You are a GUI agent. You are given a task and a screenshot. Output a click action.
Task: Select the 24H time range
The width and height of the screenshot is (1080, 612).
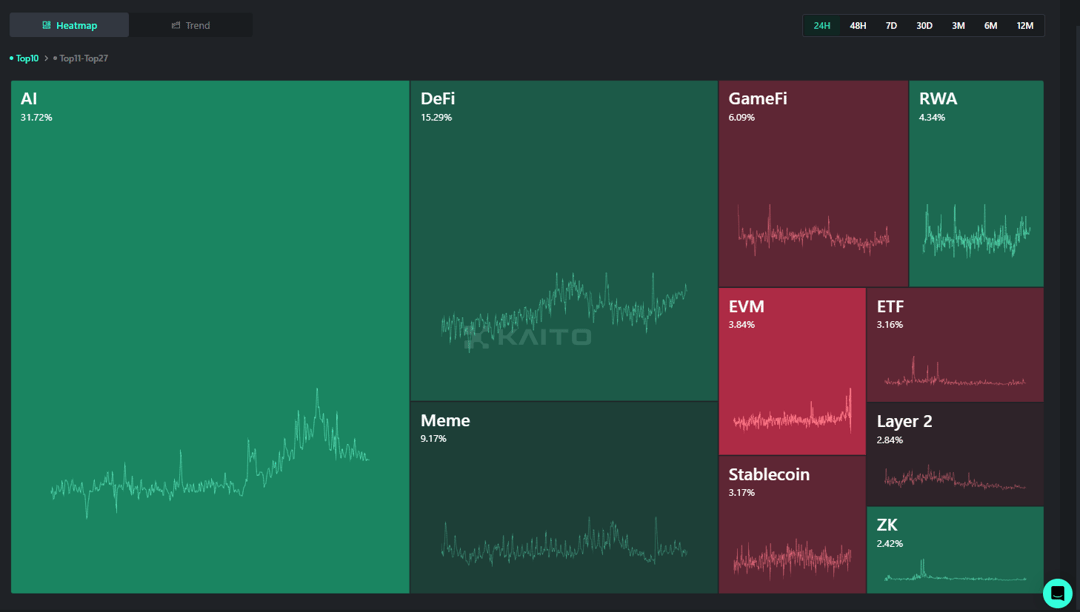pyautogui.click(x=822, y=25)
